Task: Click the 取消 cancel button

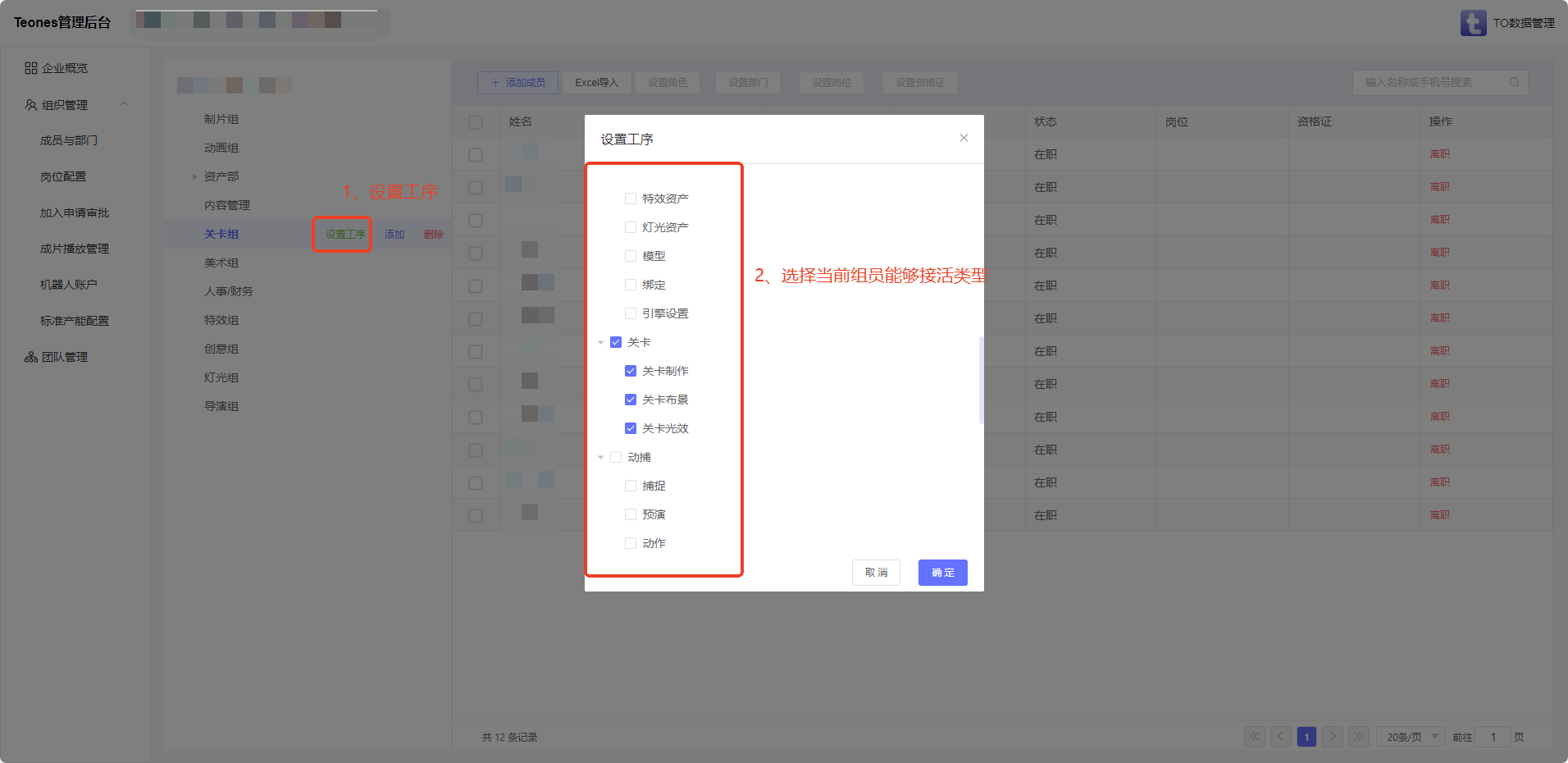Action: click(x=876, y=573)
